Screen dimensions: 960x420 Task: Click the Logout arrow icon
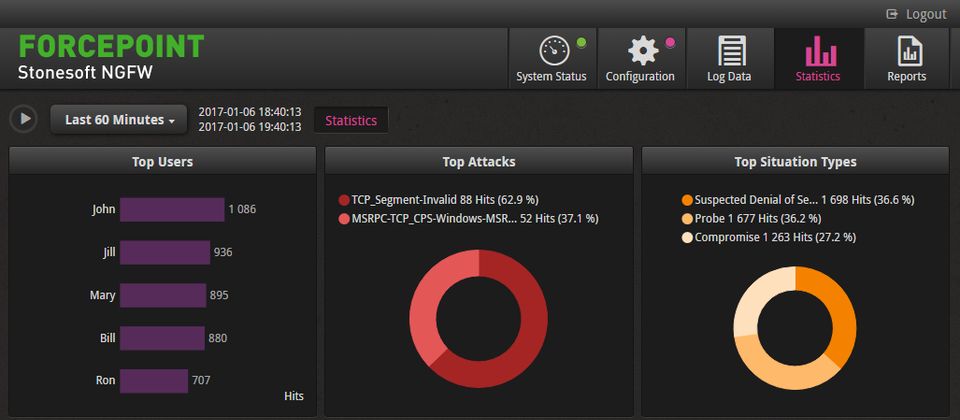pos(892,14)
